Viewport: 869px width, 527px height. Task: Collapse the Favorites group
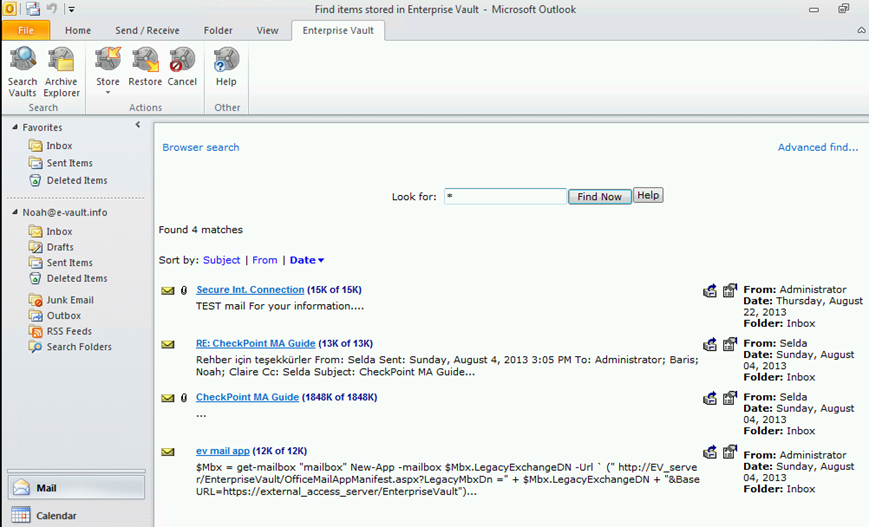15,127
